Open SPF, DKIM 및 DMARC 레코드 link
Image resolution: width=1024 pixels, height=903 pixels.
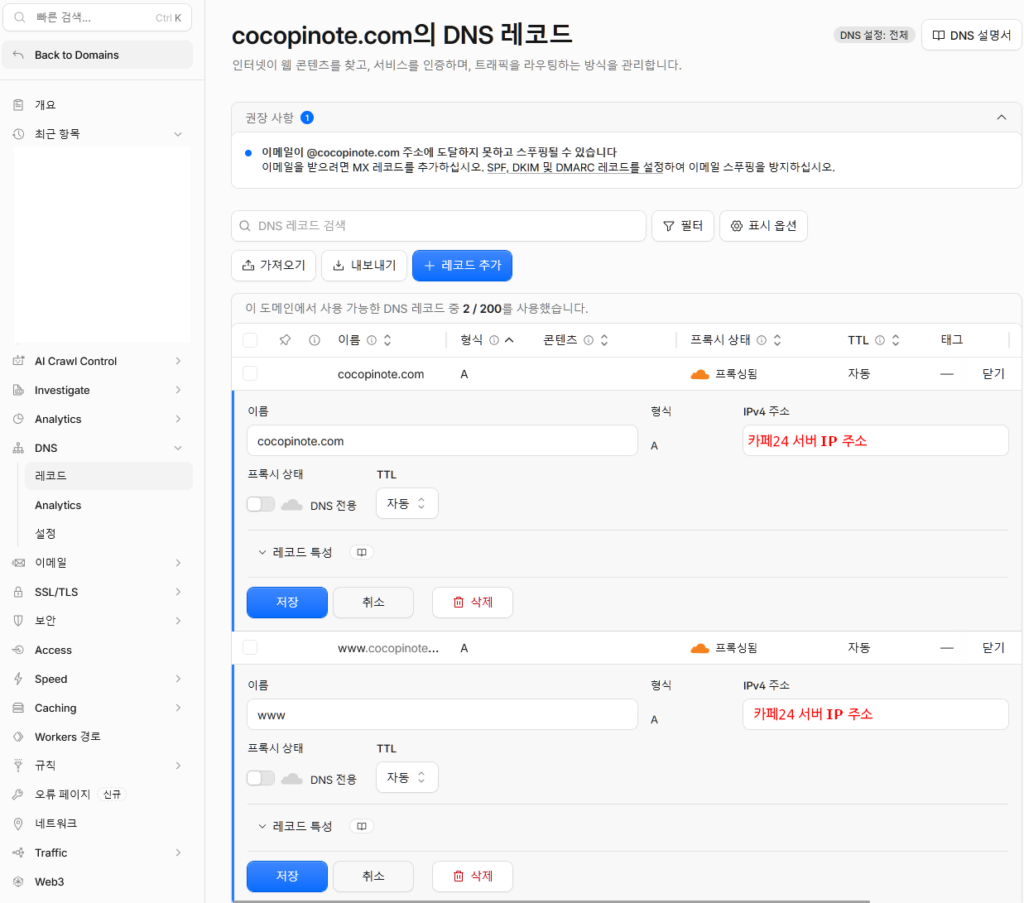point(575,167)
